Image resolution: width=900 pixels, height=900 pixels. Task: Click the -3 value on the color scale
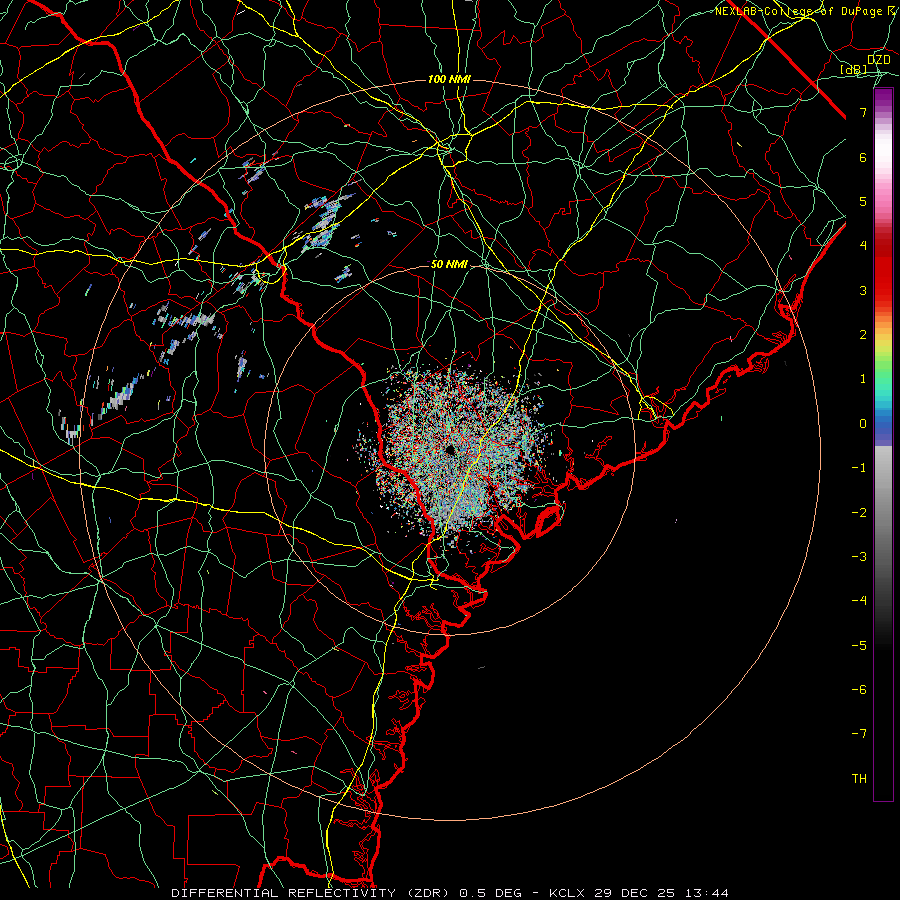pyautogui.click(x=859, y=557)
